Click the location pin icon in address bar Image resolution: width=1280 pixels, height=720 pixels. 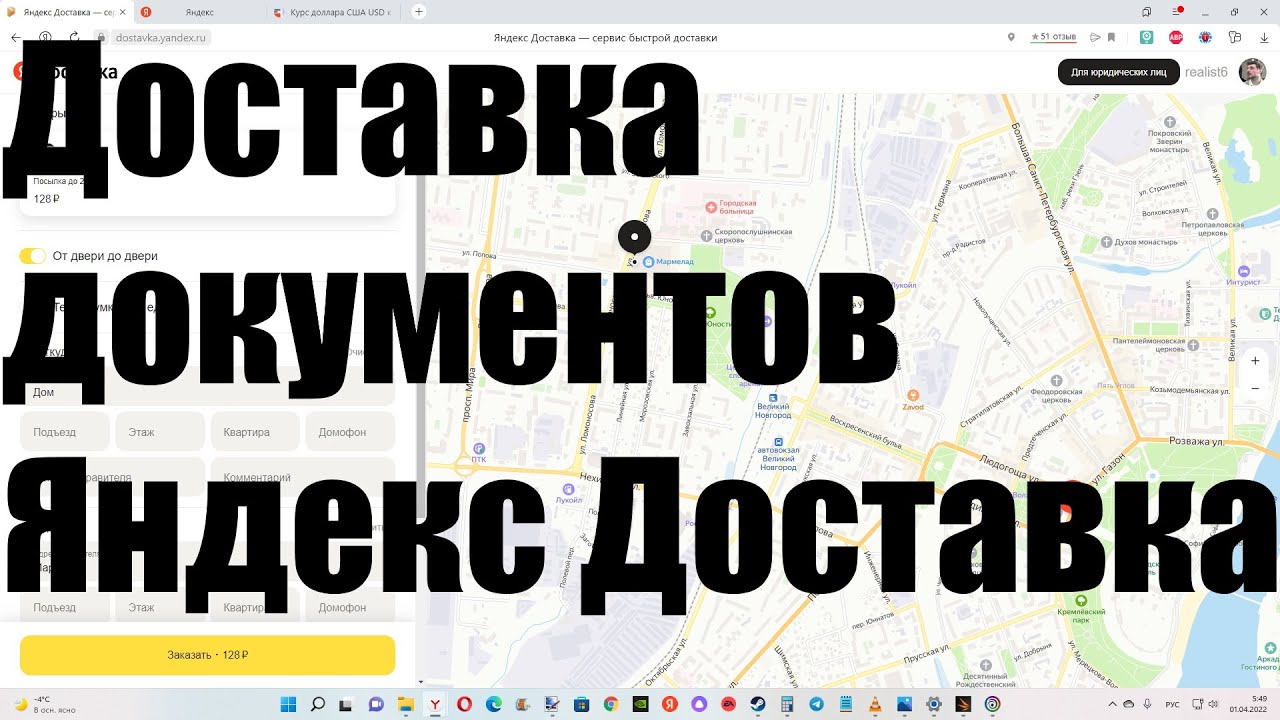1011,38
